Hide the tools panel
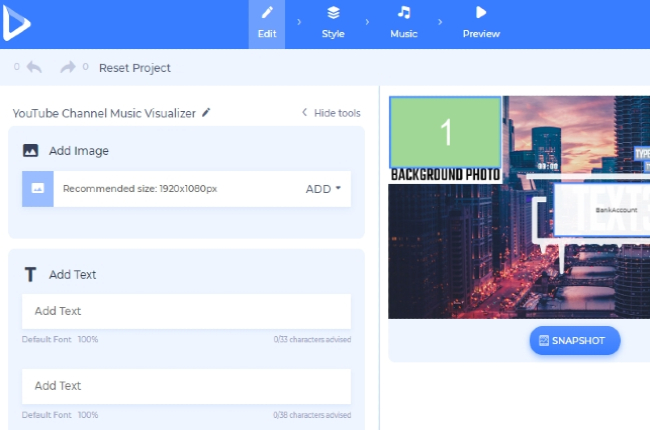The width and height of the screenshot is (650, 430). click(x=331, y=113)
